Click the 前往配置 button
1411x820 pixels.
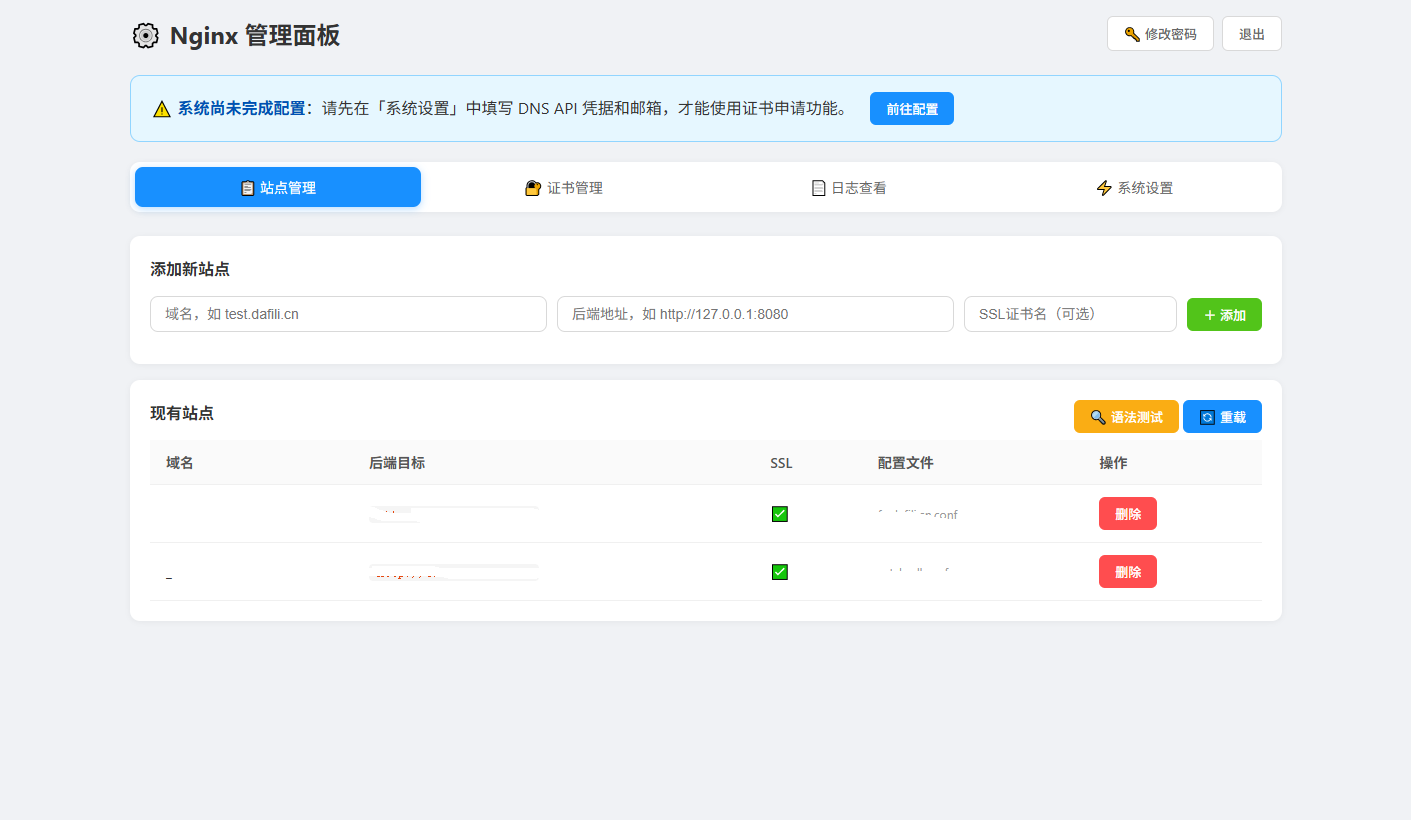912,109
